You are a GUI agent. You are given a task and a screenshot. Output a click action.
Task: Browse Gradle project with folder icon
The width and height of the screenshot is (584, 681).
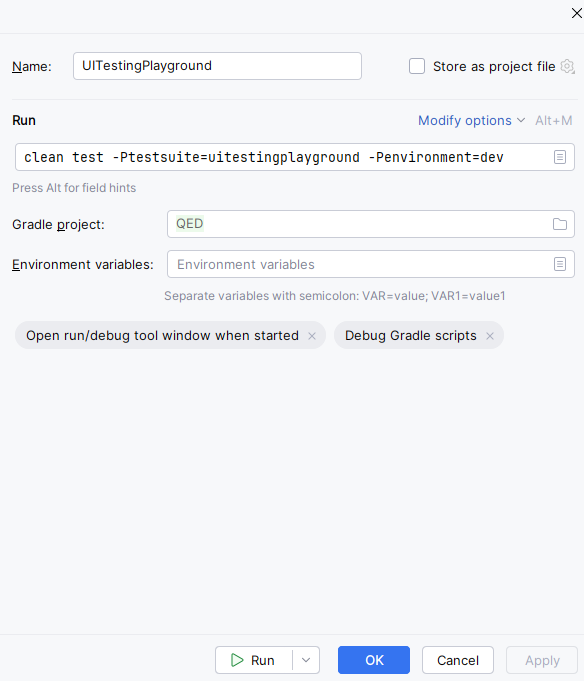pos(560,224)
